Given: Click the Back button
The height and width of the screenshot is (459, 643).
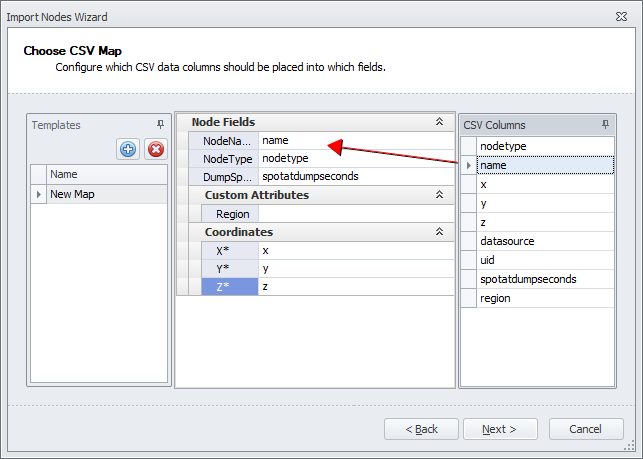Looking at the screenshot, I should point(421,429).
